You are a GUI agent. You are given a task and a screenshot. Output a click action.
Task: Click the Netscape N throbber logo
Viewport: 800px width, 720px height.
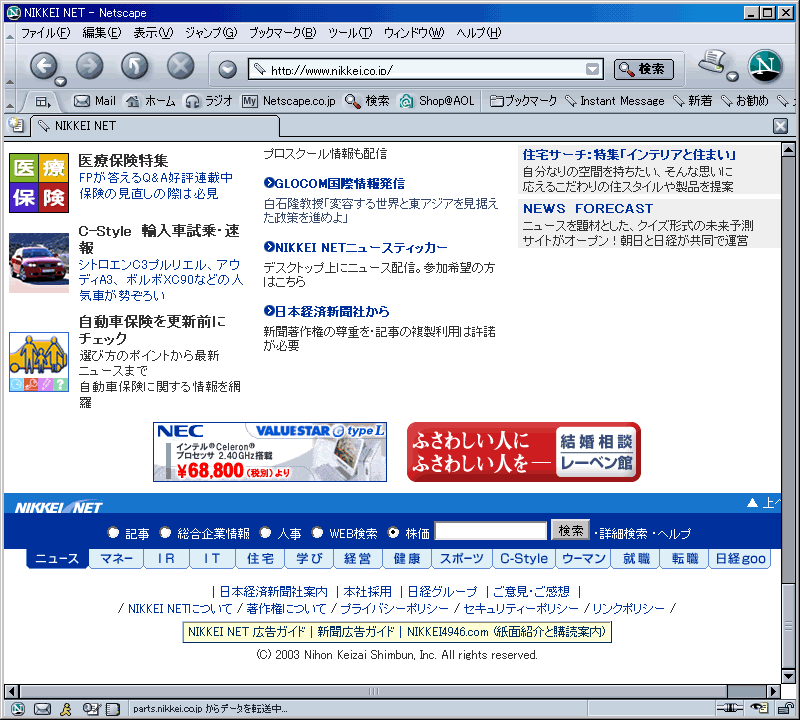pyautogui.click(x=765, y=66)
